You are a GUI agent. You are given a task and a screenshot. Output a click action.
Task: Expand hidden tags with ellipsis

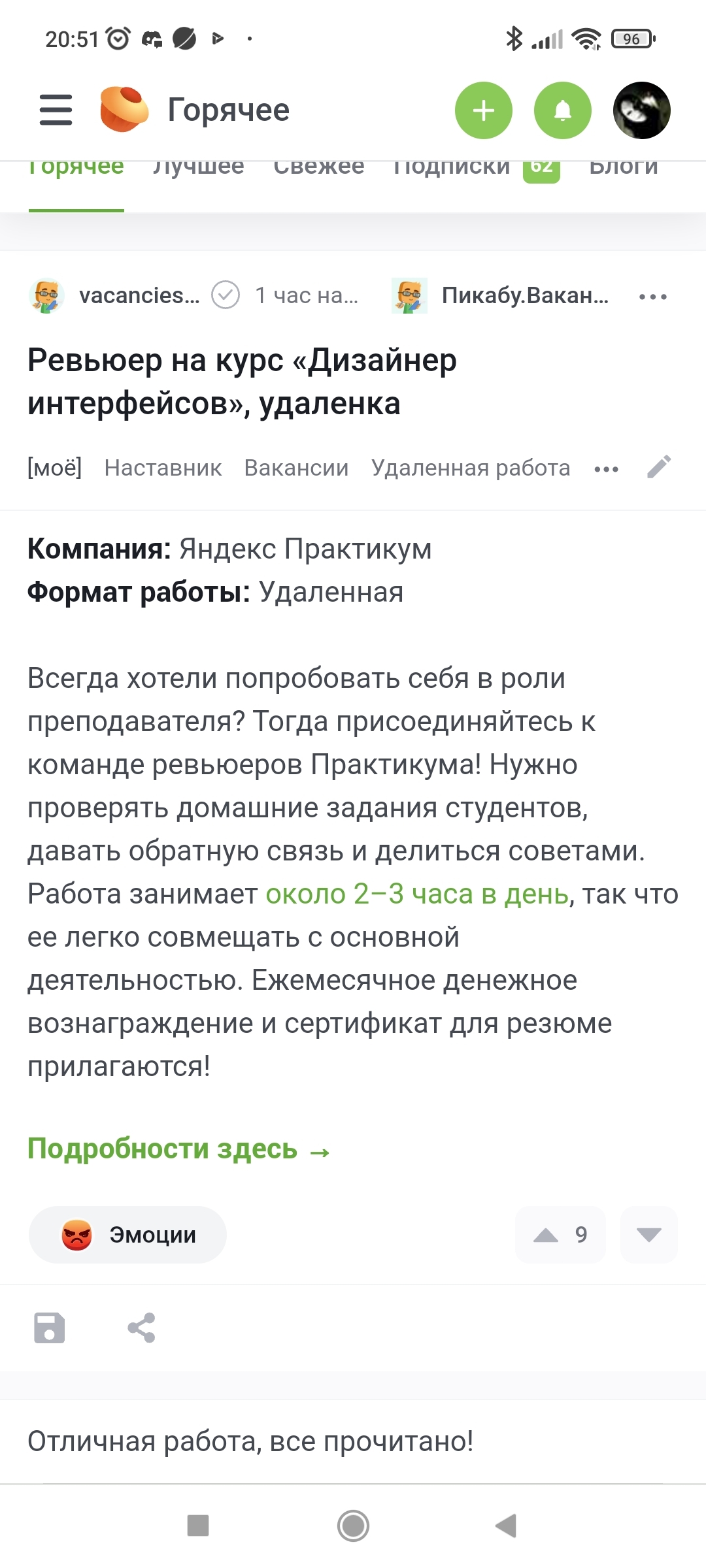[606, 469]
